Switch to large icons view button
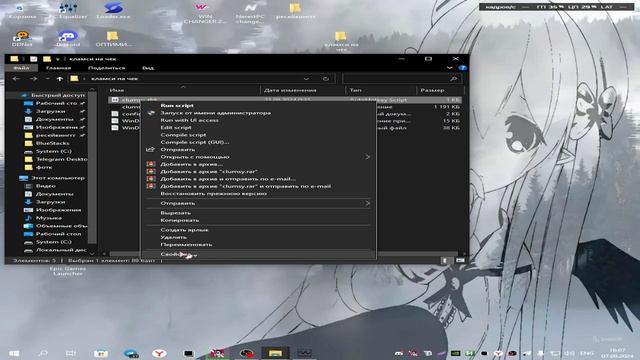The width and height of the screenshot is (640, 360). (x=460, y=260)
